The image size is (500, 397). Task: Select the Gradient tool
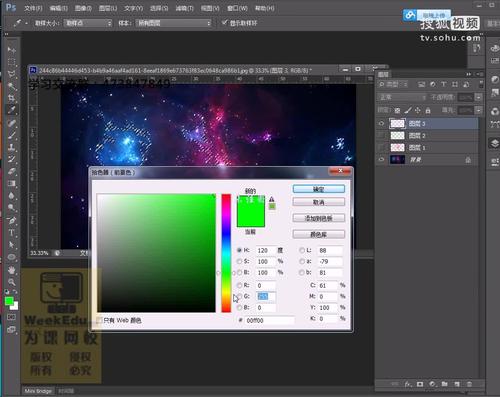coord(12,183)
